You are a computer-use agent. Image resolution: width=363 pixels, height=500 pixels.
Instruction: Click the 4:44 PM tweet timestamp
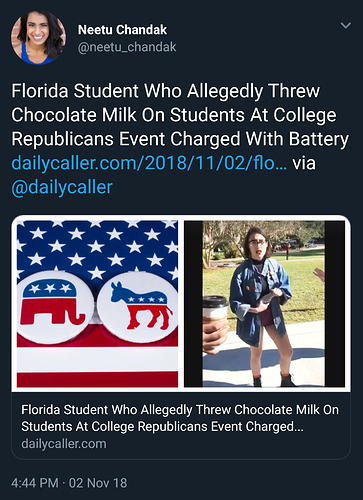[x=35, y=483]
